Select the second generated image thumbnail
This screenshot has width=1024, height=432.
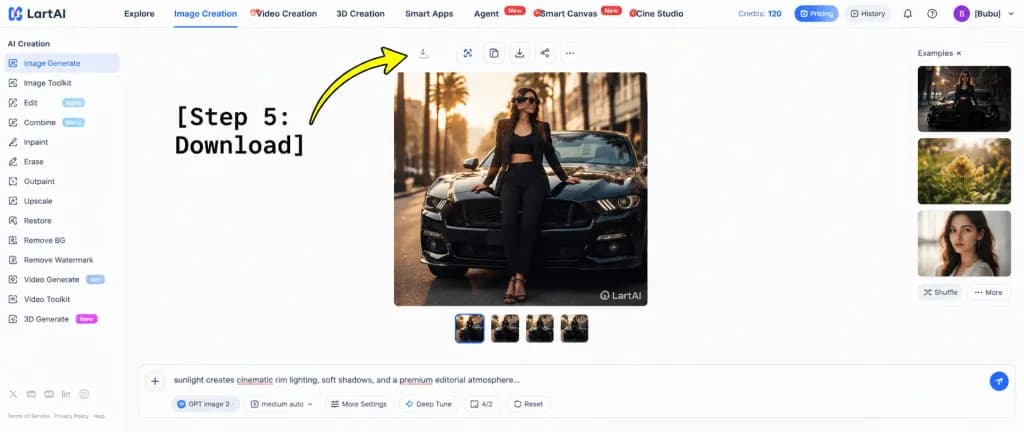point(505,328)
